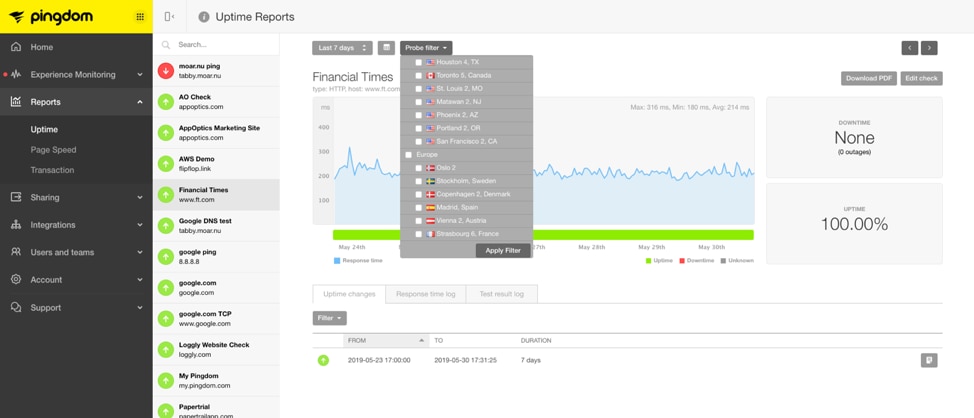Switch to the Uptime changes tab

pyautogui.click(x=349, y=294)
